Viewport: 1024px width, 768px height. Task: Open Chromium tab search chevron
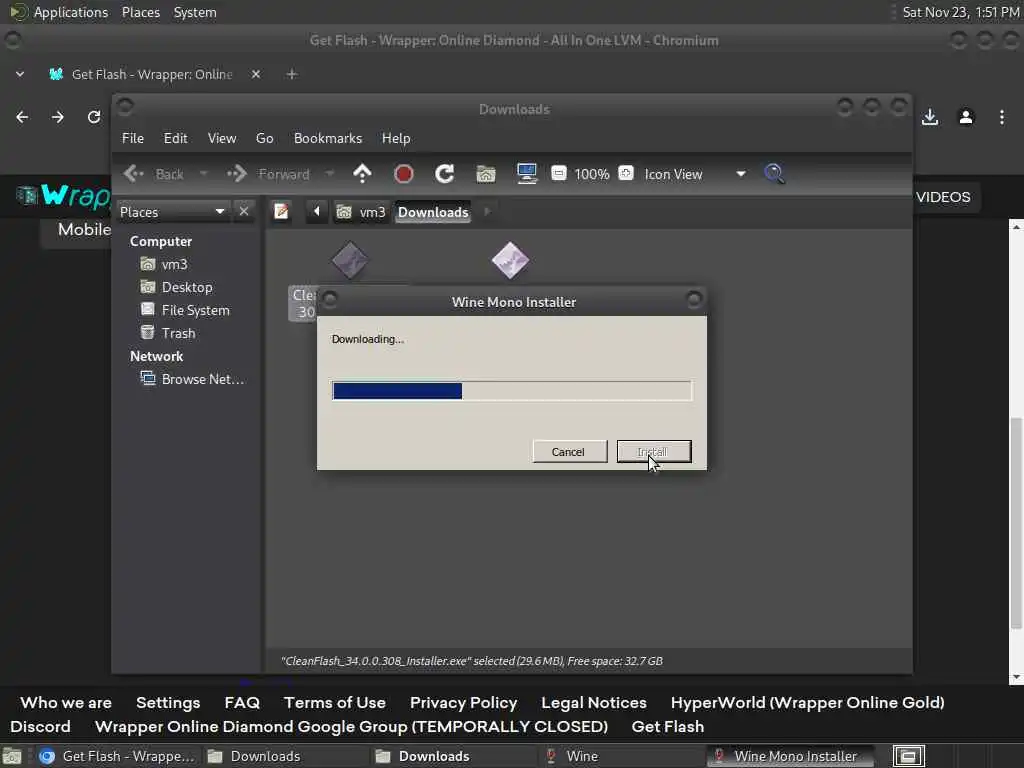click(20, 74)
